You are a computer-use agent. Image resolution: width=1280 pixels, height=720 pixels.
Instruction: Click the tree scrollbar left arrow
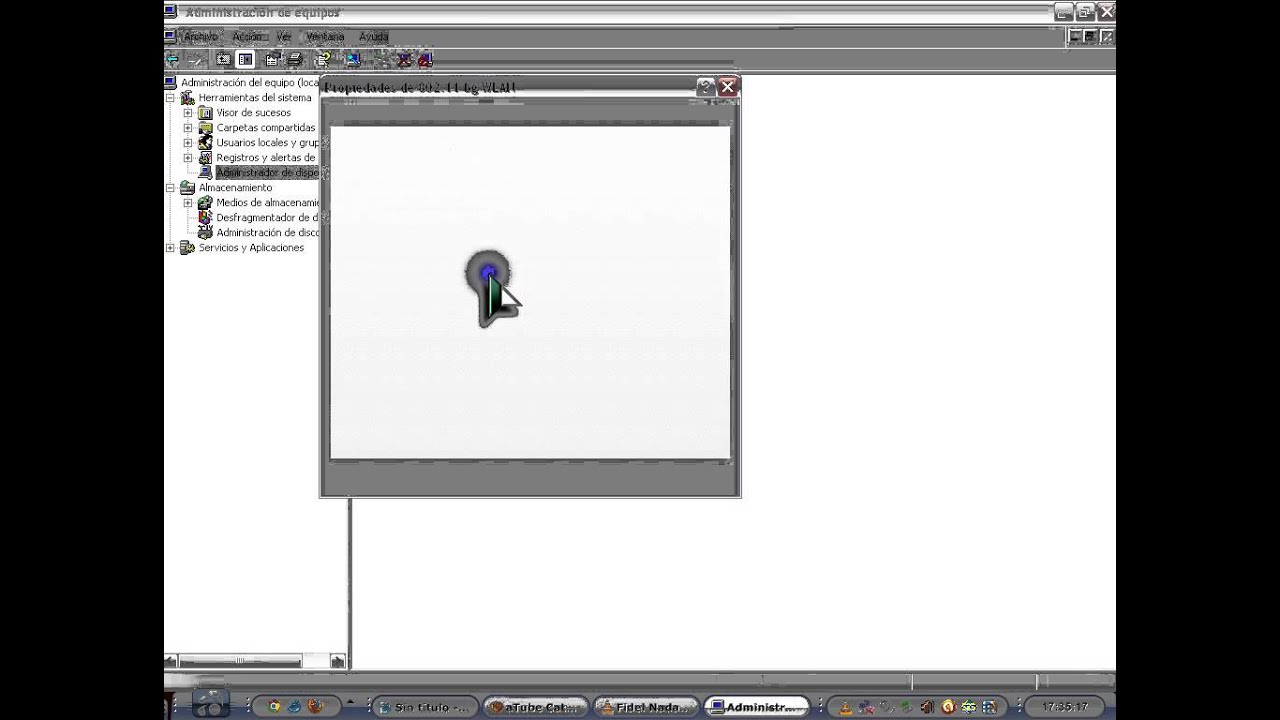(x=171, y=661)
